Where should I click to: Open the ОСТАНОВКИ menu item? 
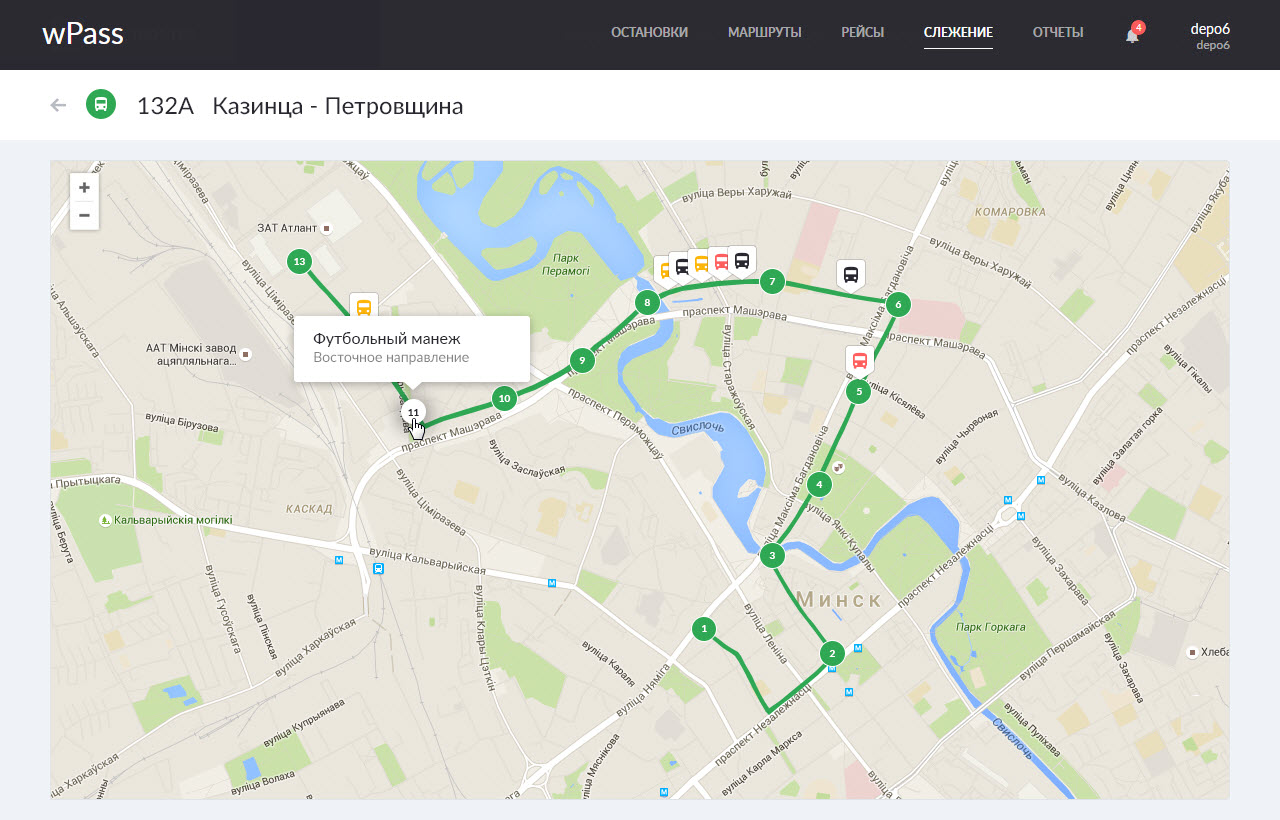click(x=649, y=33)
